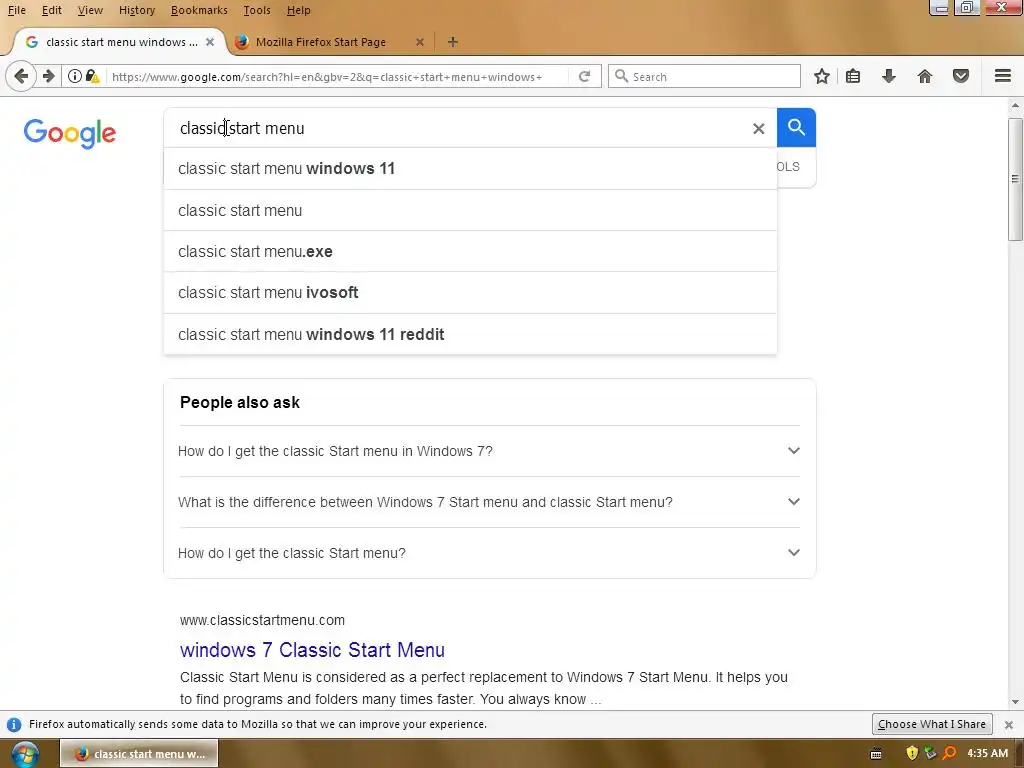Viewport: 1024px width, 768px height.
Task: Expand 'What is the difference between Windows 7 Start menu' question
Action: pyautogui.click(x=489, y=502)
